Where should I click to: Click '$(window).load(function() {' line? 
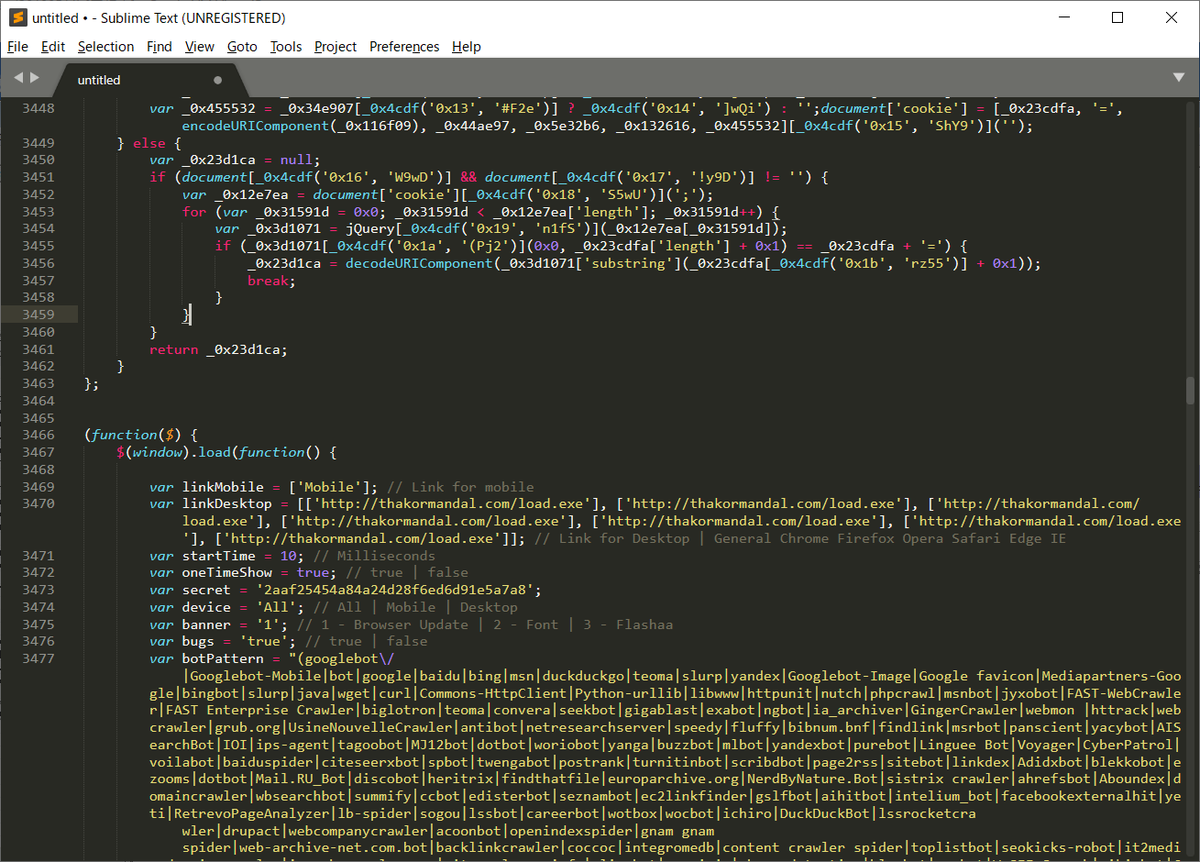227,452
